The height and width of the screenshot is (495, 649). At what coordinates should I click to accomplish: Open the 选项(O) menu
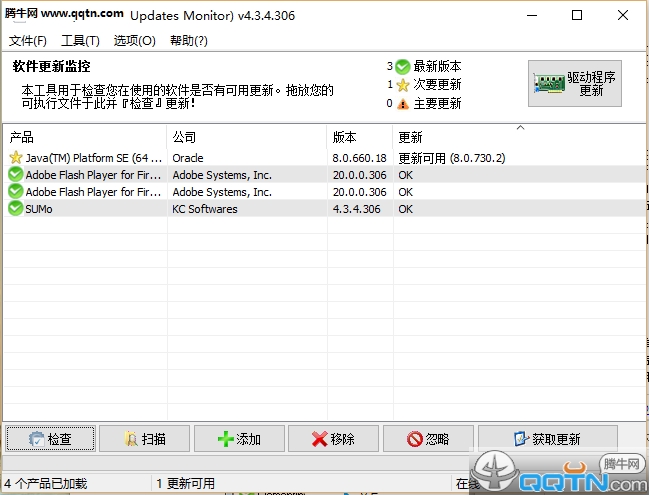135,41
